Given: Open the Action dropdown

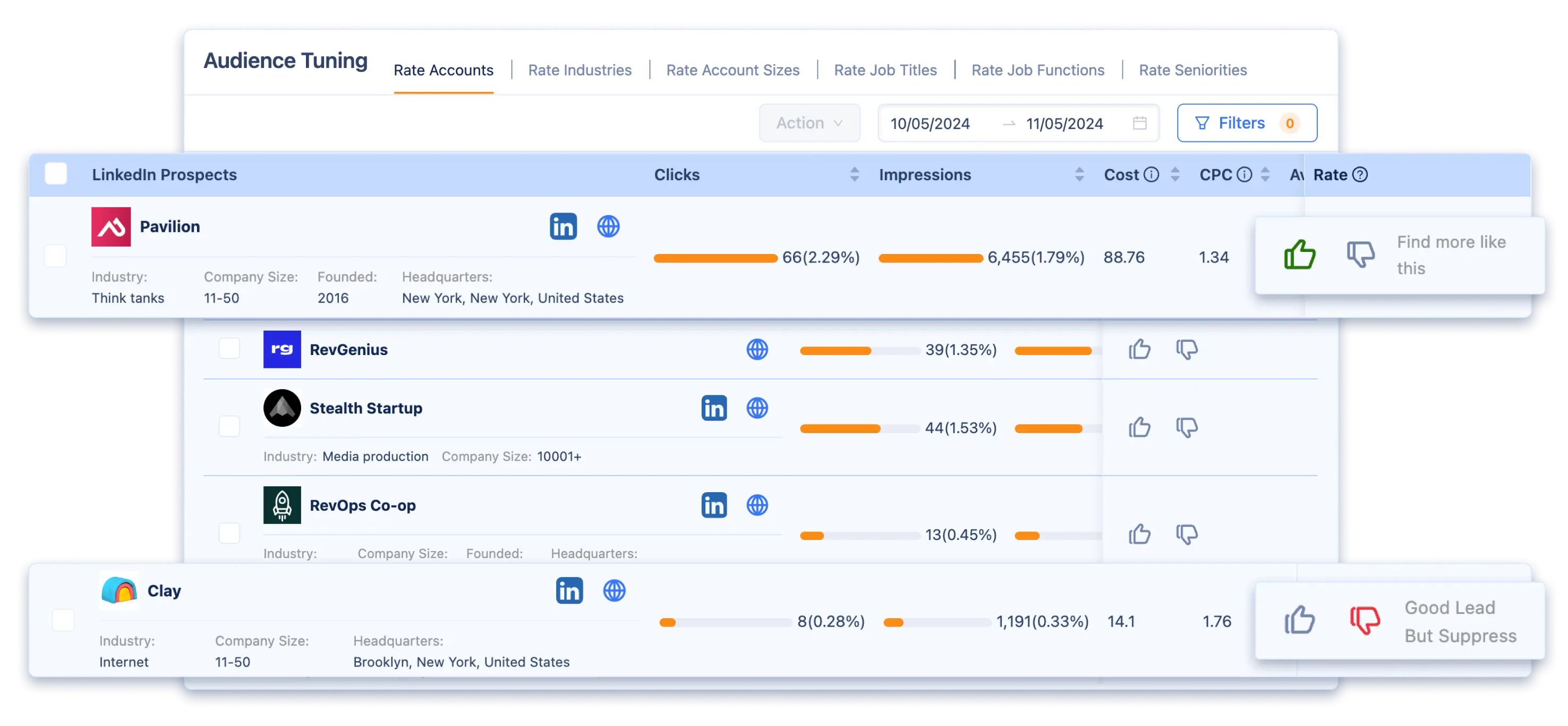Looking at the screenshot, I should click(x=809, y=123).
